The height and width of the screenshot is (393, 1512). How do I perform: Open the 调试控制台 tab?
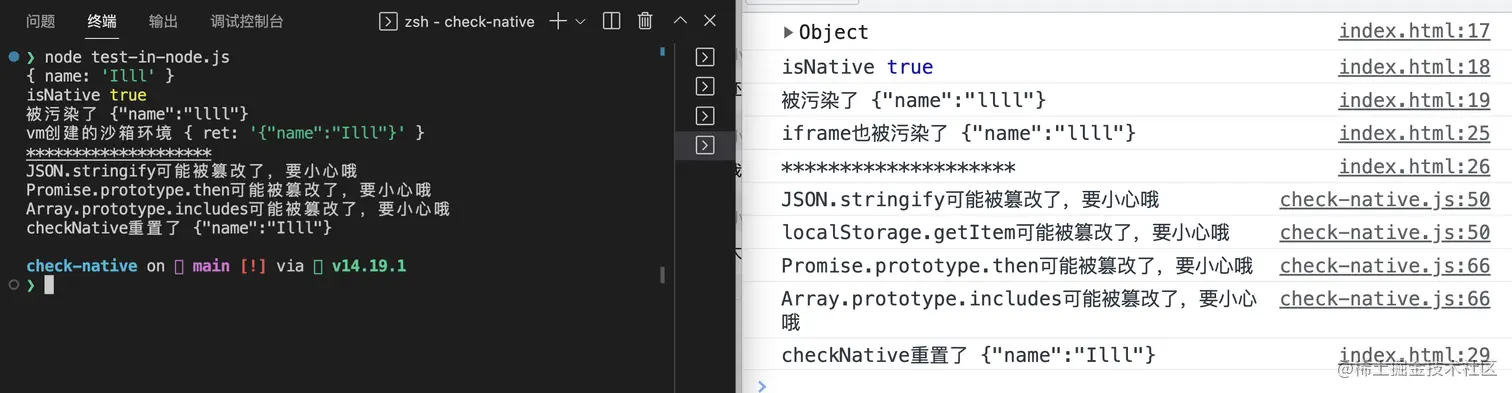click(247, 21)
